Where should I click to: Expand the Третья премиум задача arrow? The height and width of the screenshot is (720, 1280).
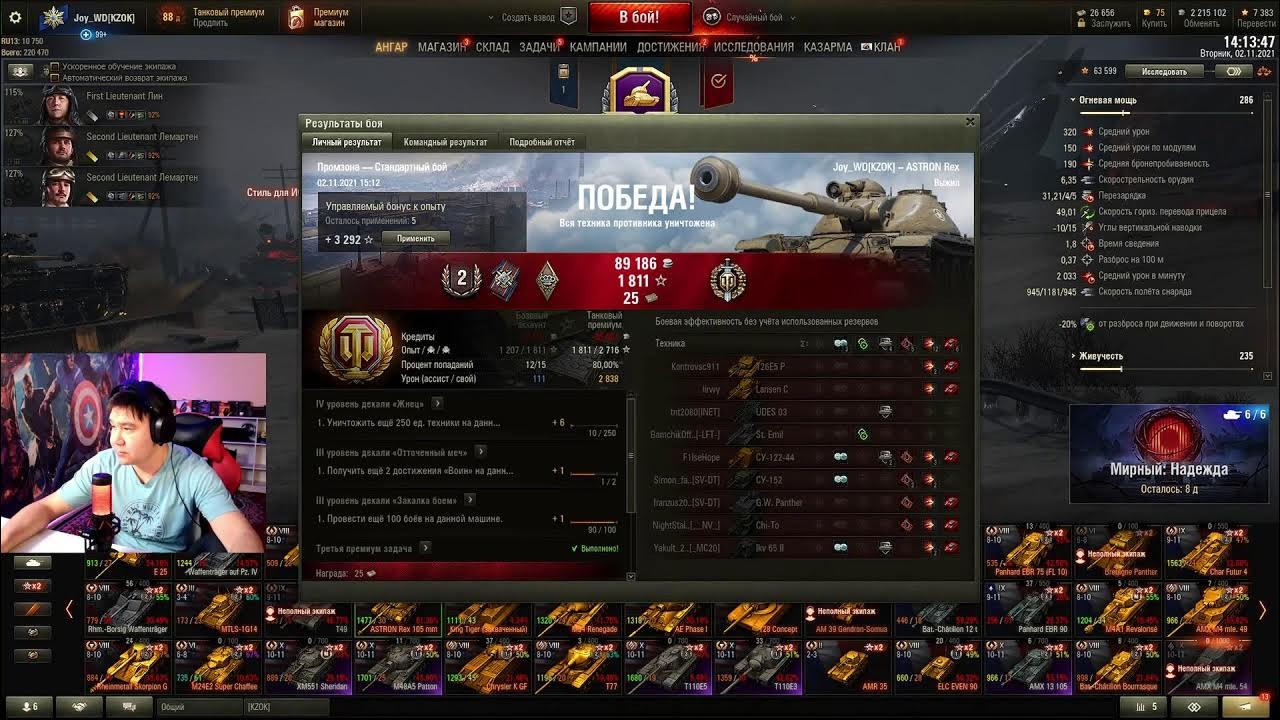coord(425,548)
